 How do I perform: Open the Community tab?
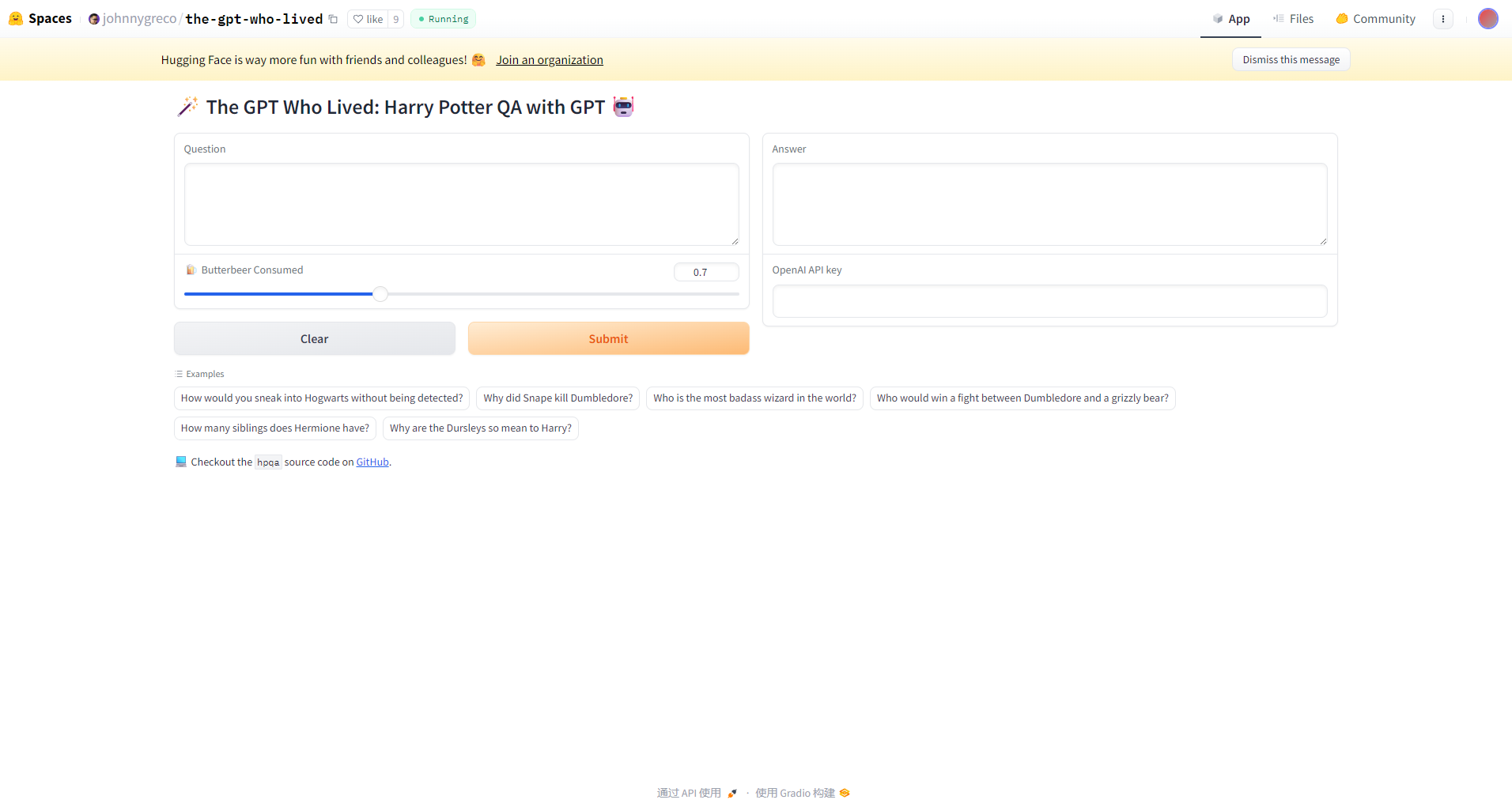(1375, 19)
